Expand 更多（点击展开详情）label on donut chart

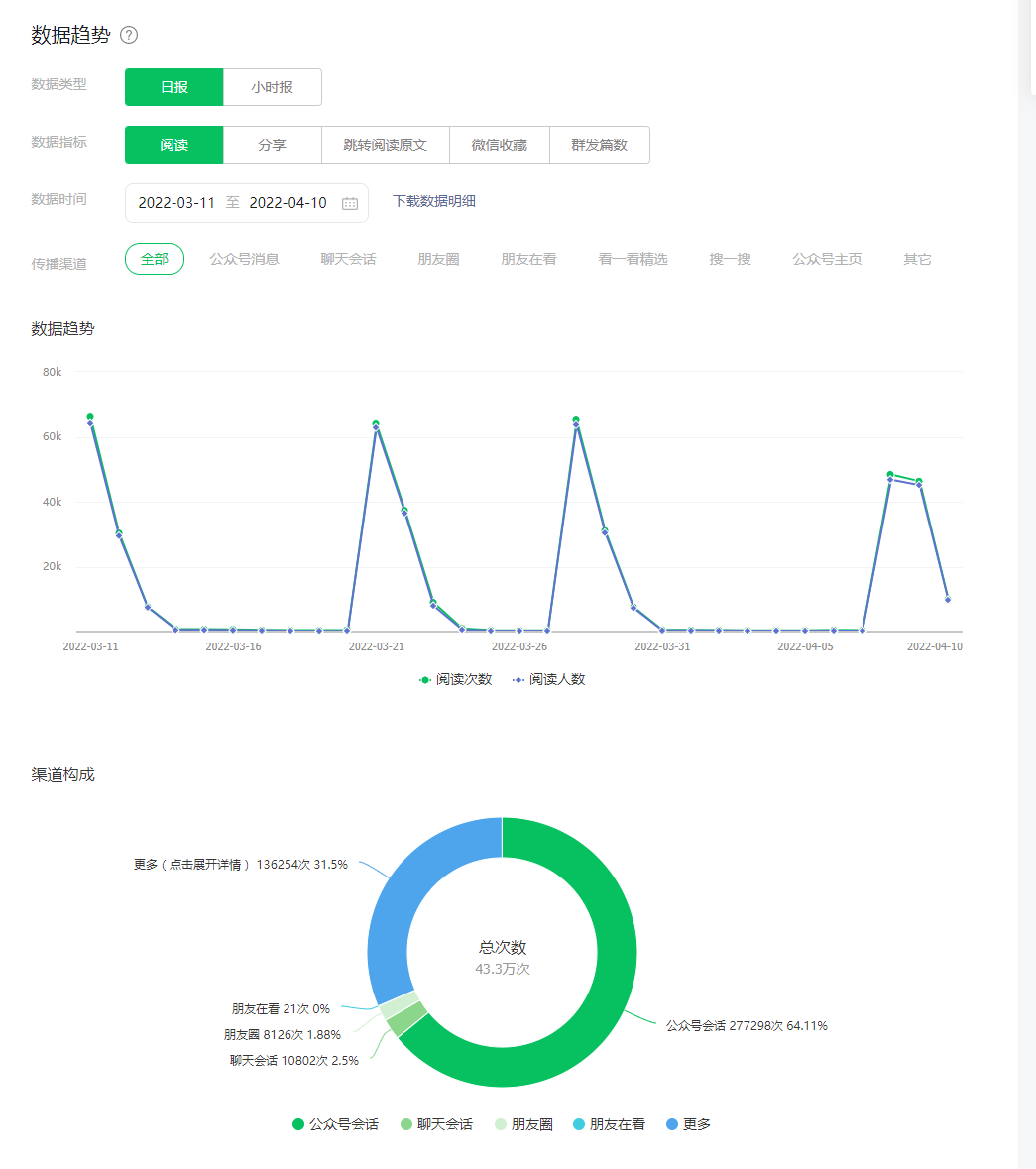pyautogui.click(x=241, y=864)
